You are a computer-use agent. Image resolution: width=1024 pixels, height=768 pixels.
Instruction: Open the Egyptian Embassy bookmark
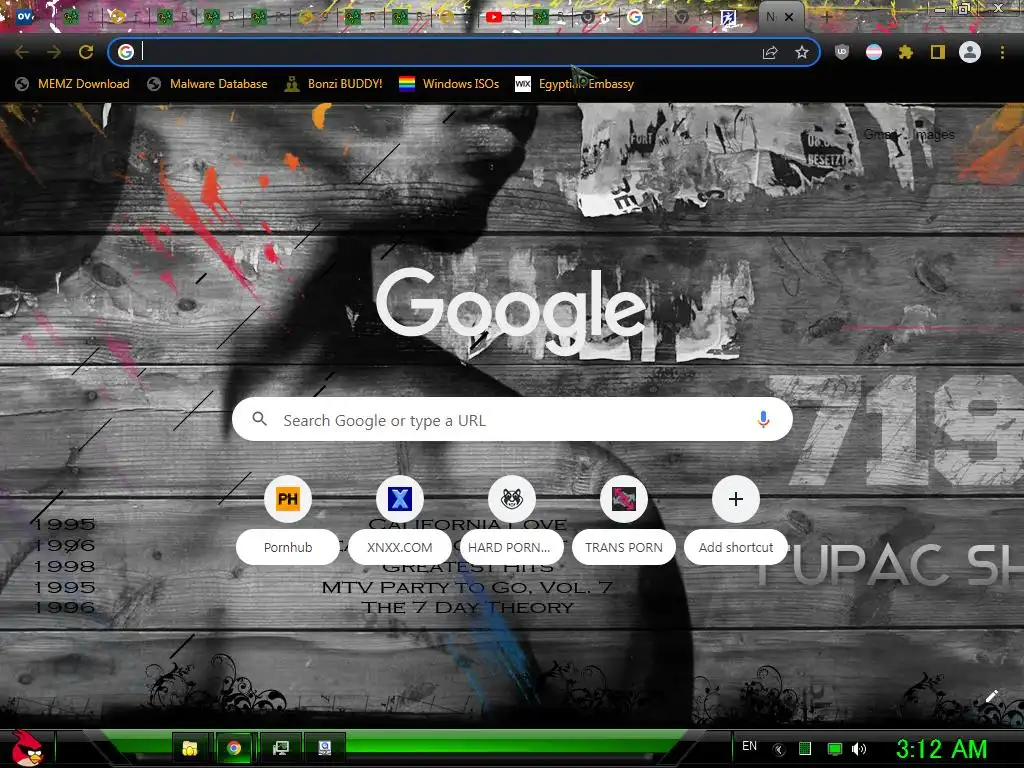point(575,84)
